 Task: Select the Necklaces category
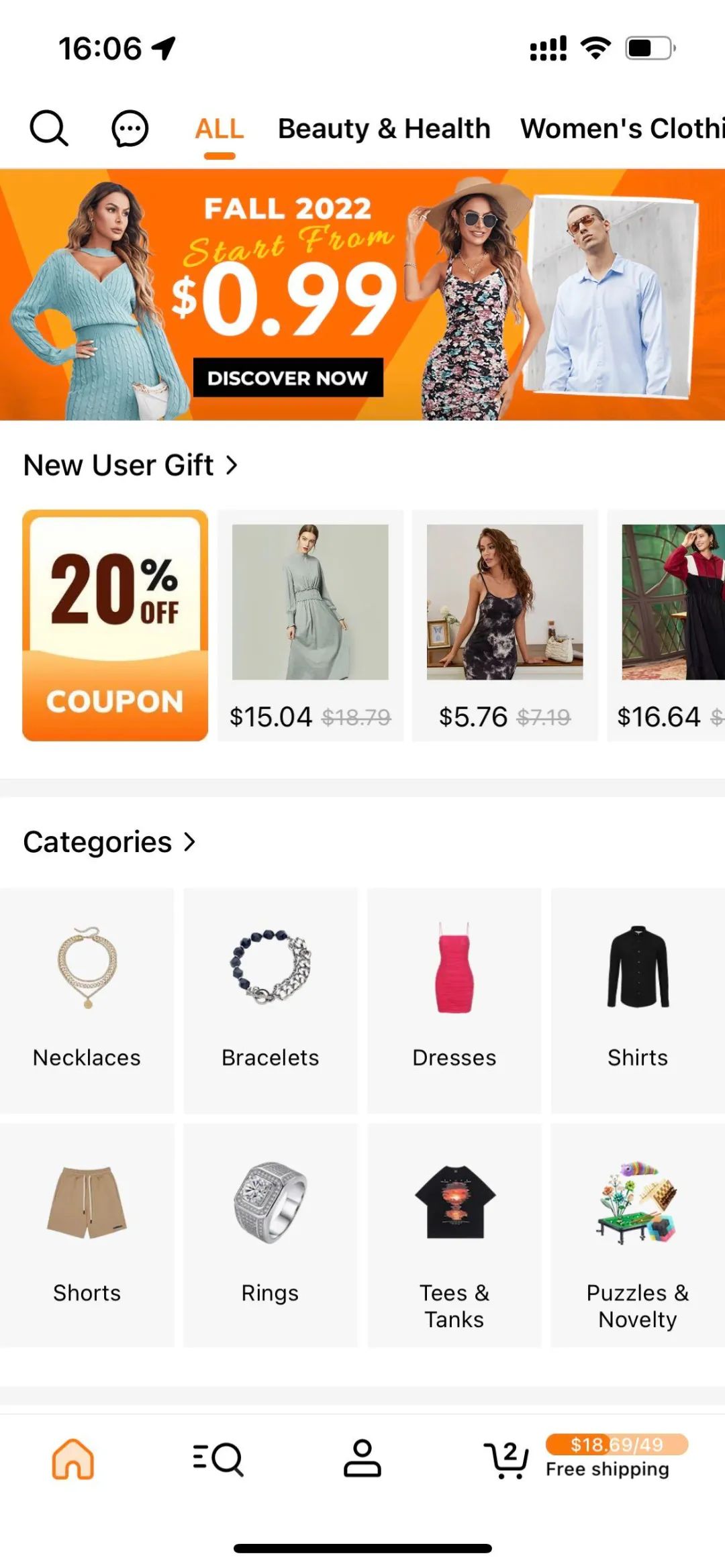point(87,1000)
